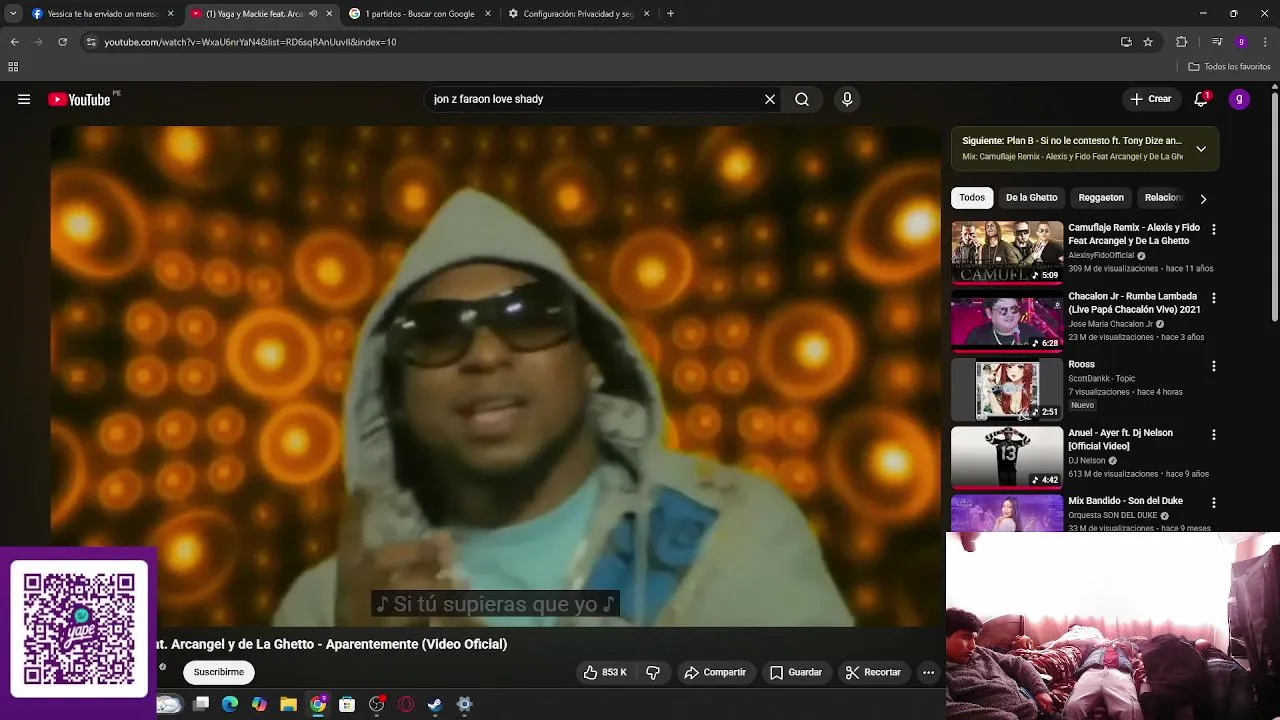Open the apps grid in bookmarks bar

tap(13, 67)
